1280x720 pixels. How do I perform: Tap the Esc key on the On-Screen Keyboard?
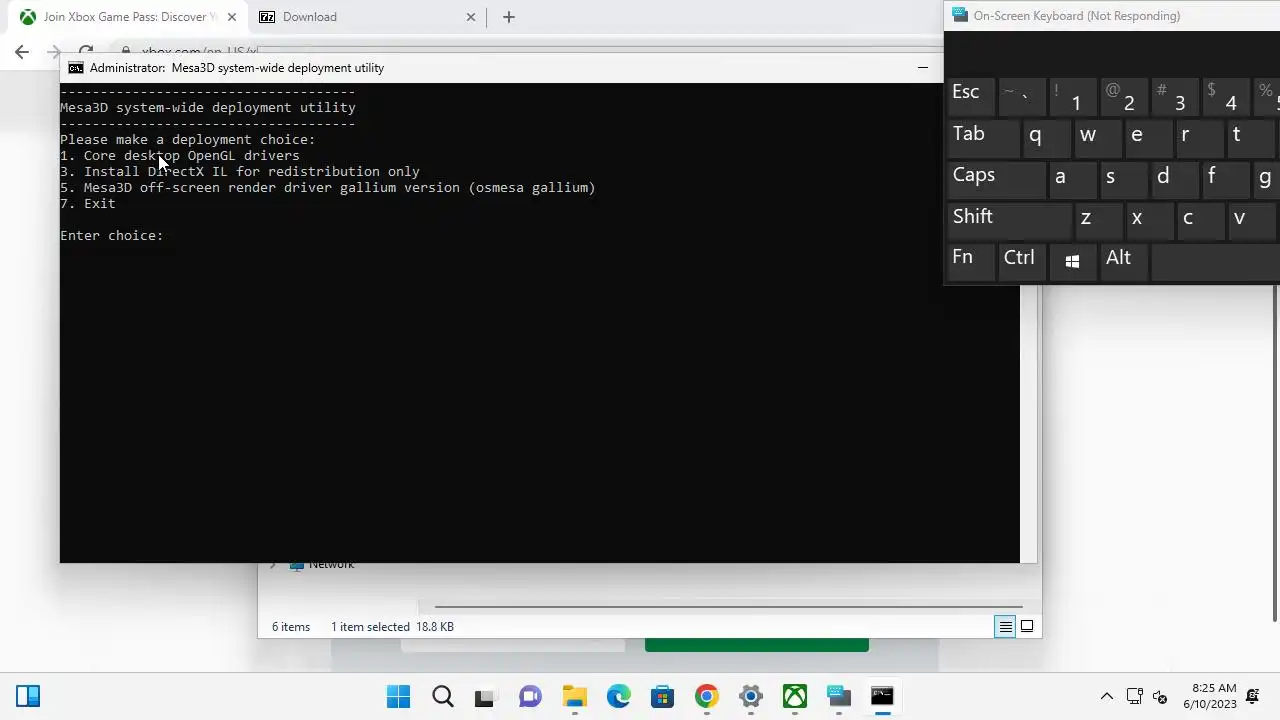[x=970, y=97]
